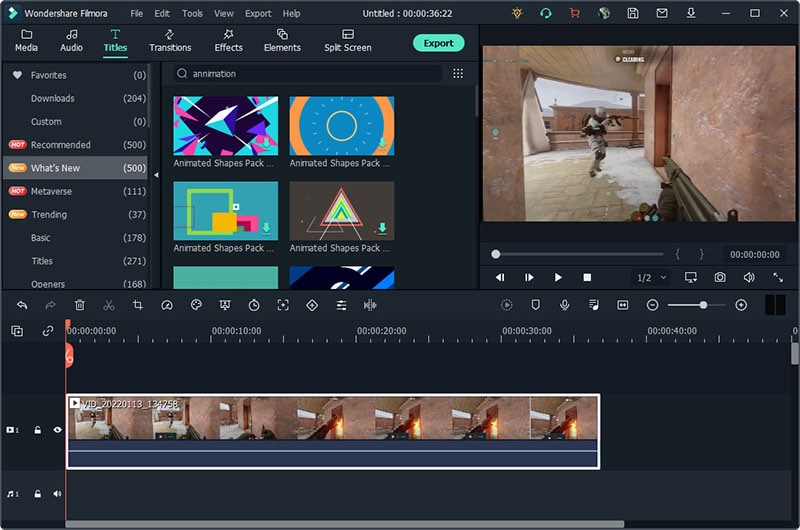Open the Speed control tool
Viewport: 800px width, 530px height.
coord(167,305)
